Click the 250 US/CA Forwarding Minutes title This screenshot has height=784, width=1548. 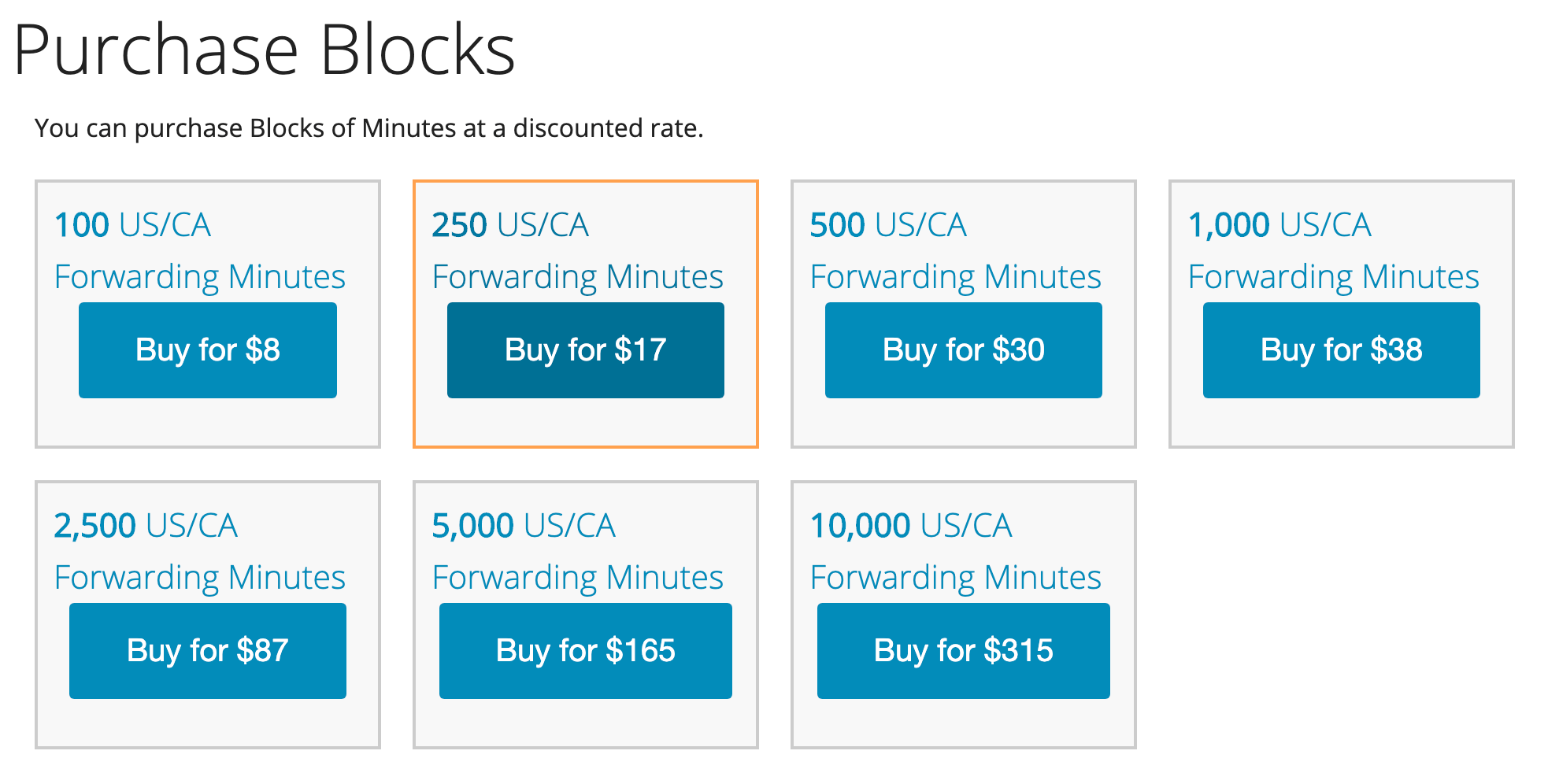(577, 250)
